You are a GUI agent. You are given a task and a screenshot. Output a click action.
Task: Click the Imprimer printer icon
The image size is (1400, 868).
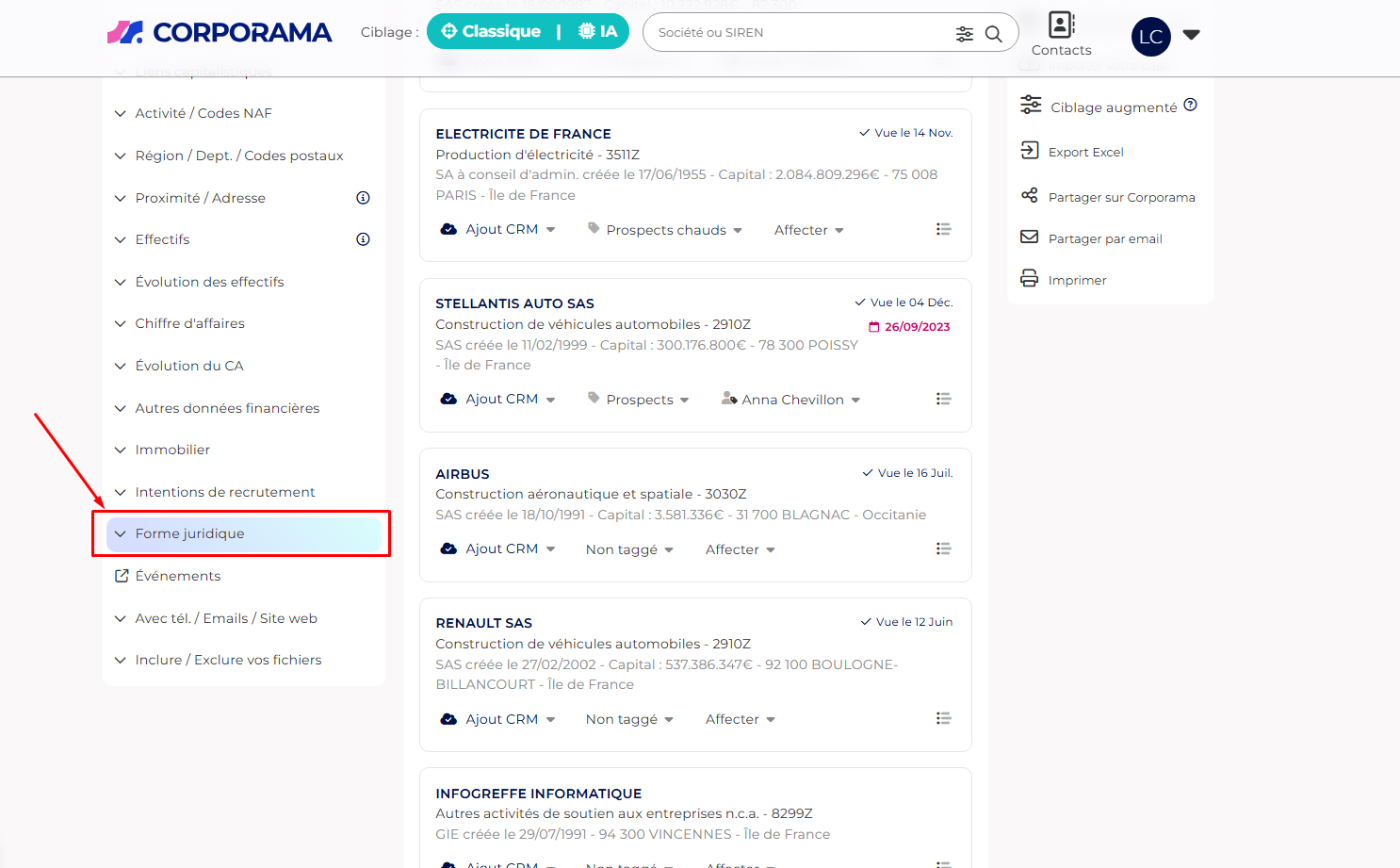(1030, 279)
